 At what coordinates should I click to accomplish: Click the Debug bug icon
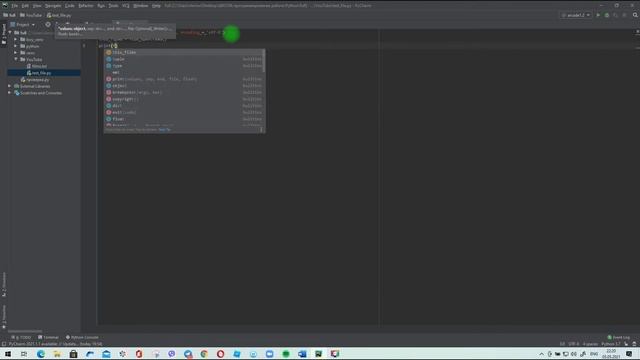pos(607,15)
